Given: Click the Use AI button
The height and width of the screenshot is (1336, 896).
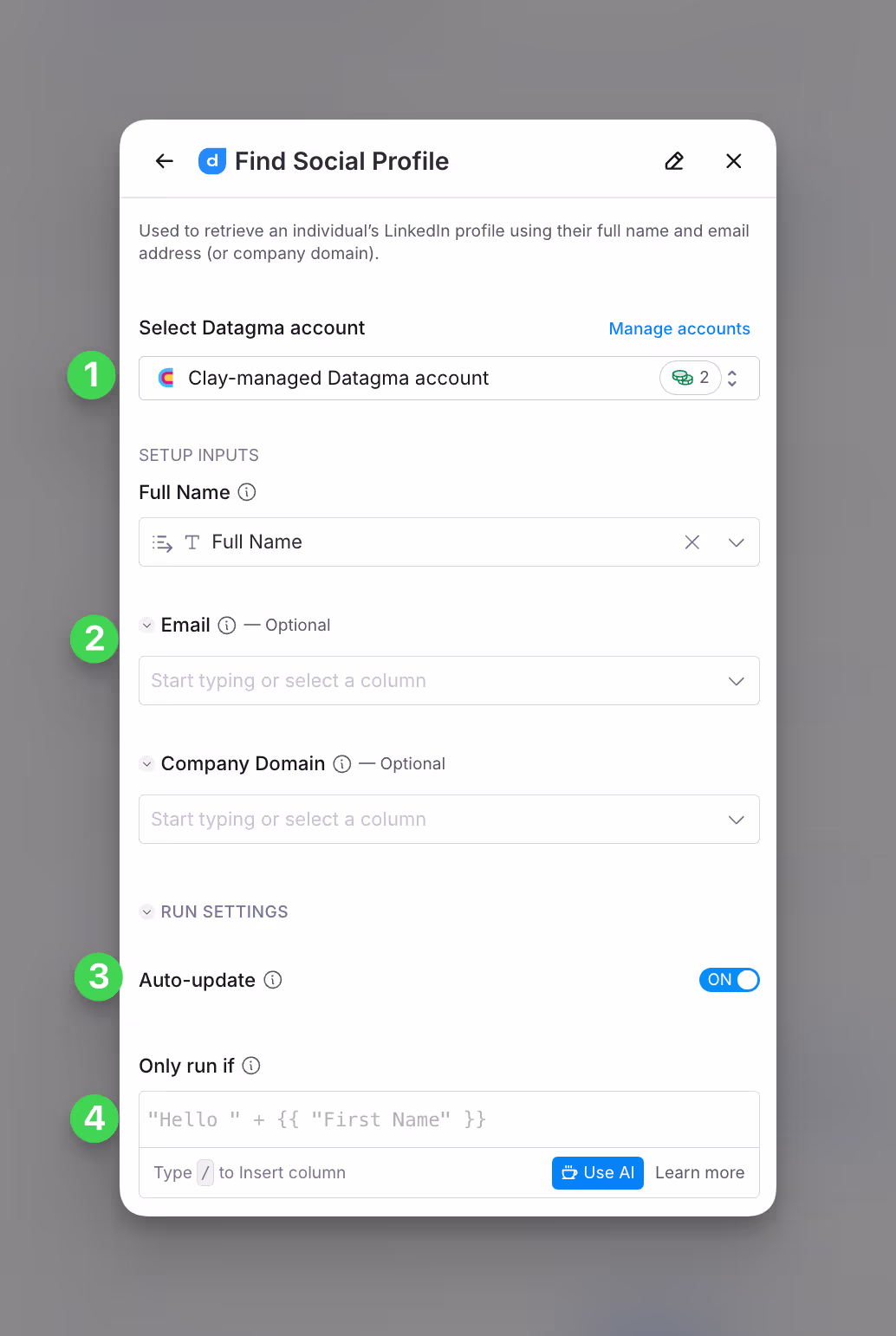Looking at the screenshot, I should click(598, 1173).
